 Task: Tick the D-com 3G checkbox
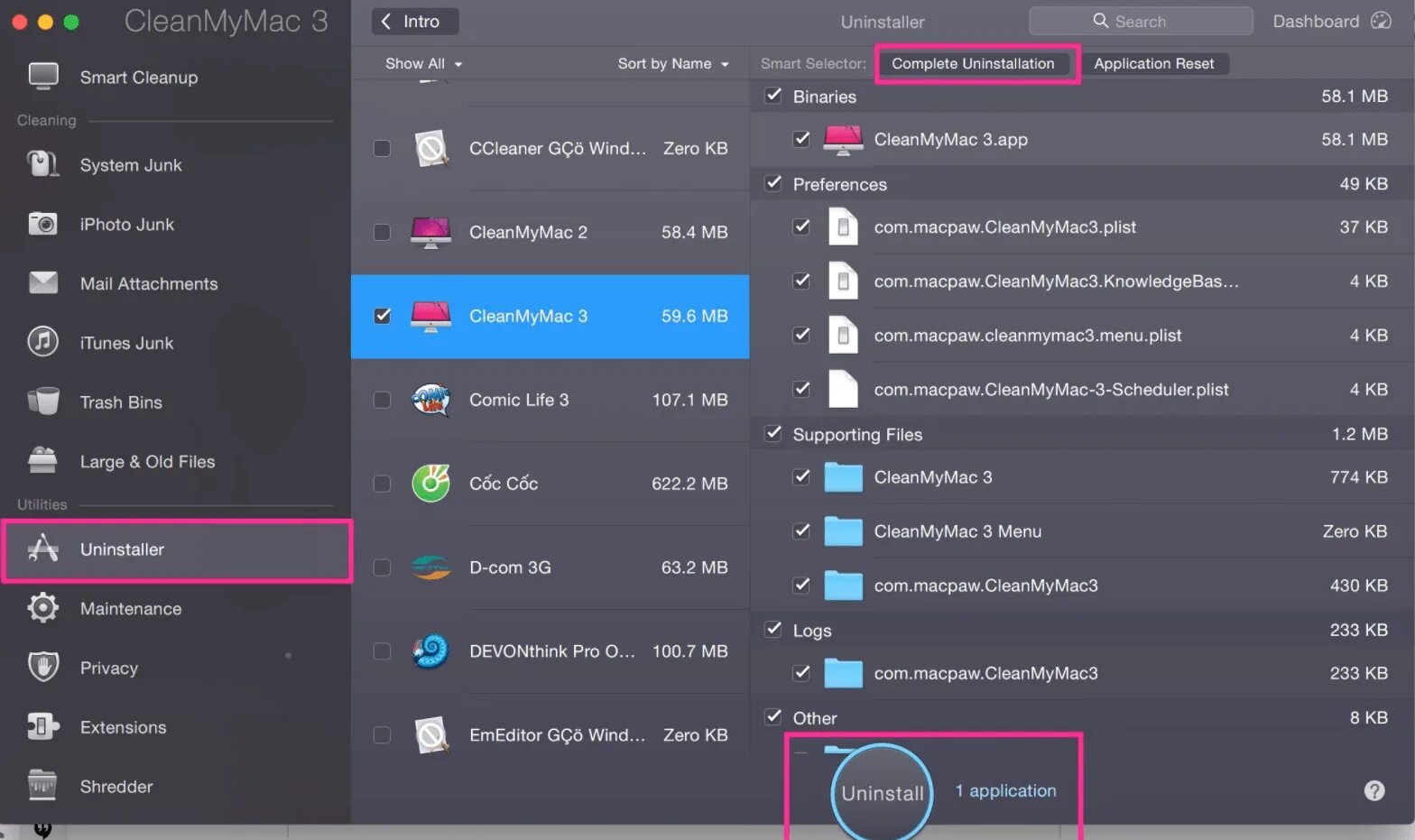(383, 568)
